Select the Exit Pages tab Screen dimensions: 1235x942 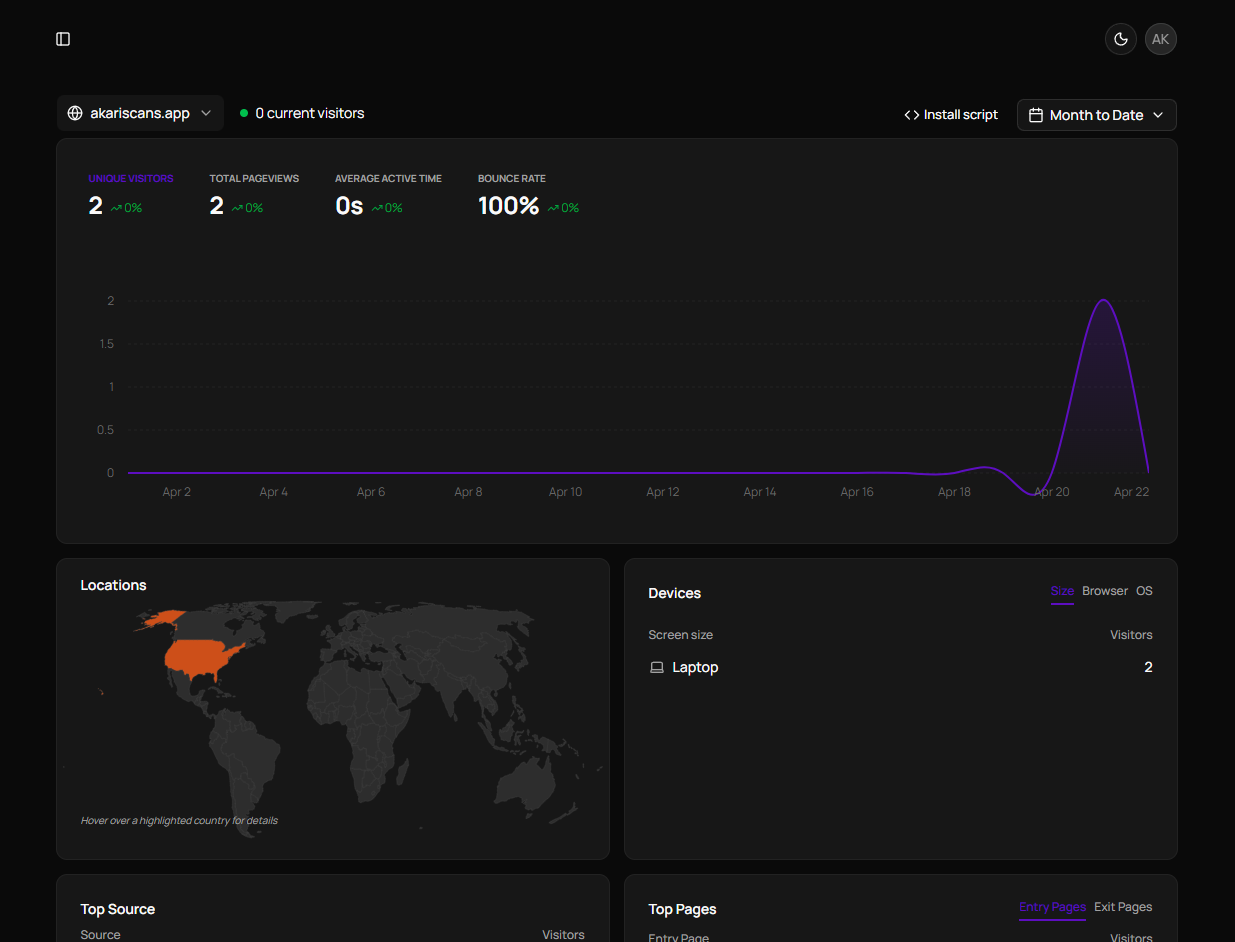coord(1123,907)
